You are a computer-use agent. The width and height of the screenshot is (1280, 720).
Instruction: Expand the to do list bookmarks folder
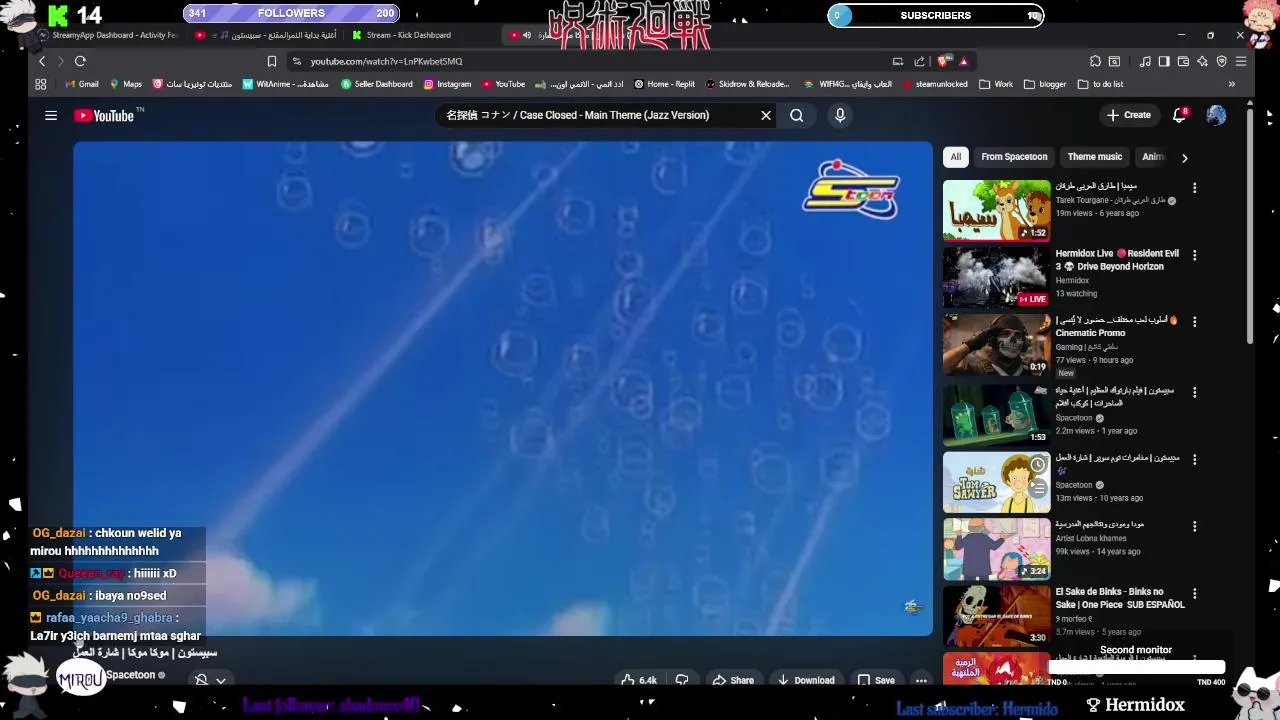1100,84
